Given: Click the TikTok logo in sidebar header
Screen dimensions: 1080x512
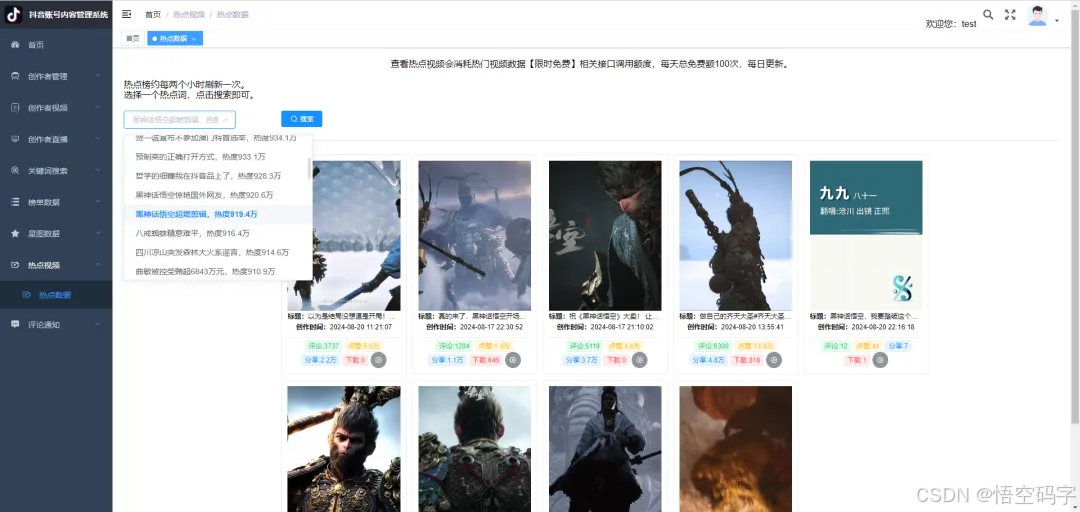Looking at the screenshot, I should pos(14,14).
